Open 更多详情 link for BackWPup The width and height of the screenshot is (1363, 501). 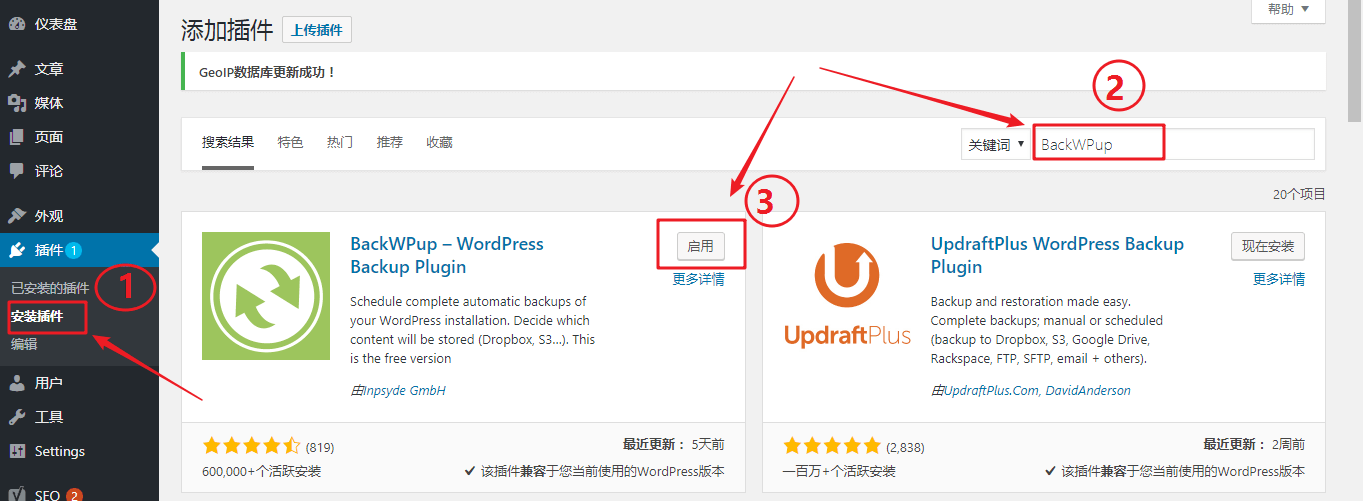[x=698, y=280]
